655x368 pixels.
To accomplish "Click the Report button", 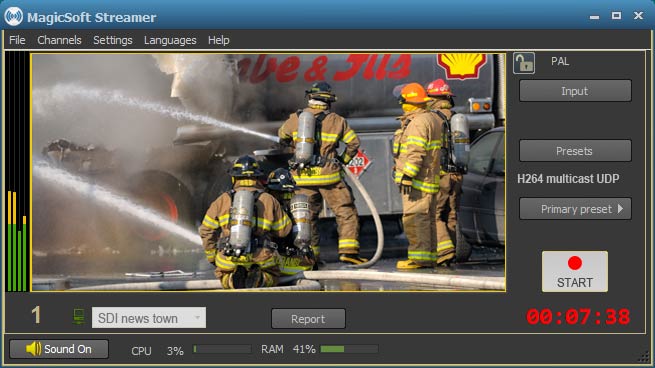I will pos(308,319).
